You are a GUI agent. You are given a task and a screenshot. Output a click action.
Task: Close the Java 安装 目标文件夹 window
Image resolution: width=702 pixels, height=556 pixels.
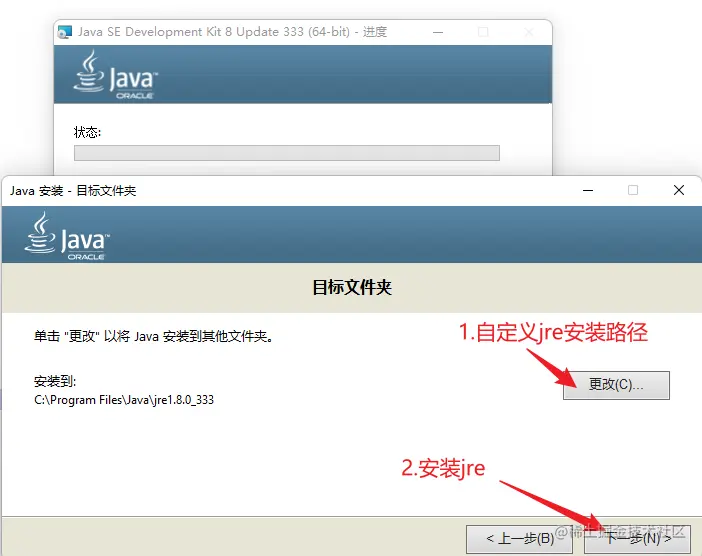(x=679, y=190)
